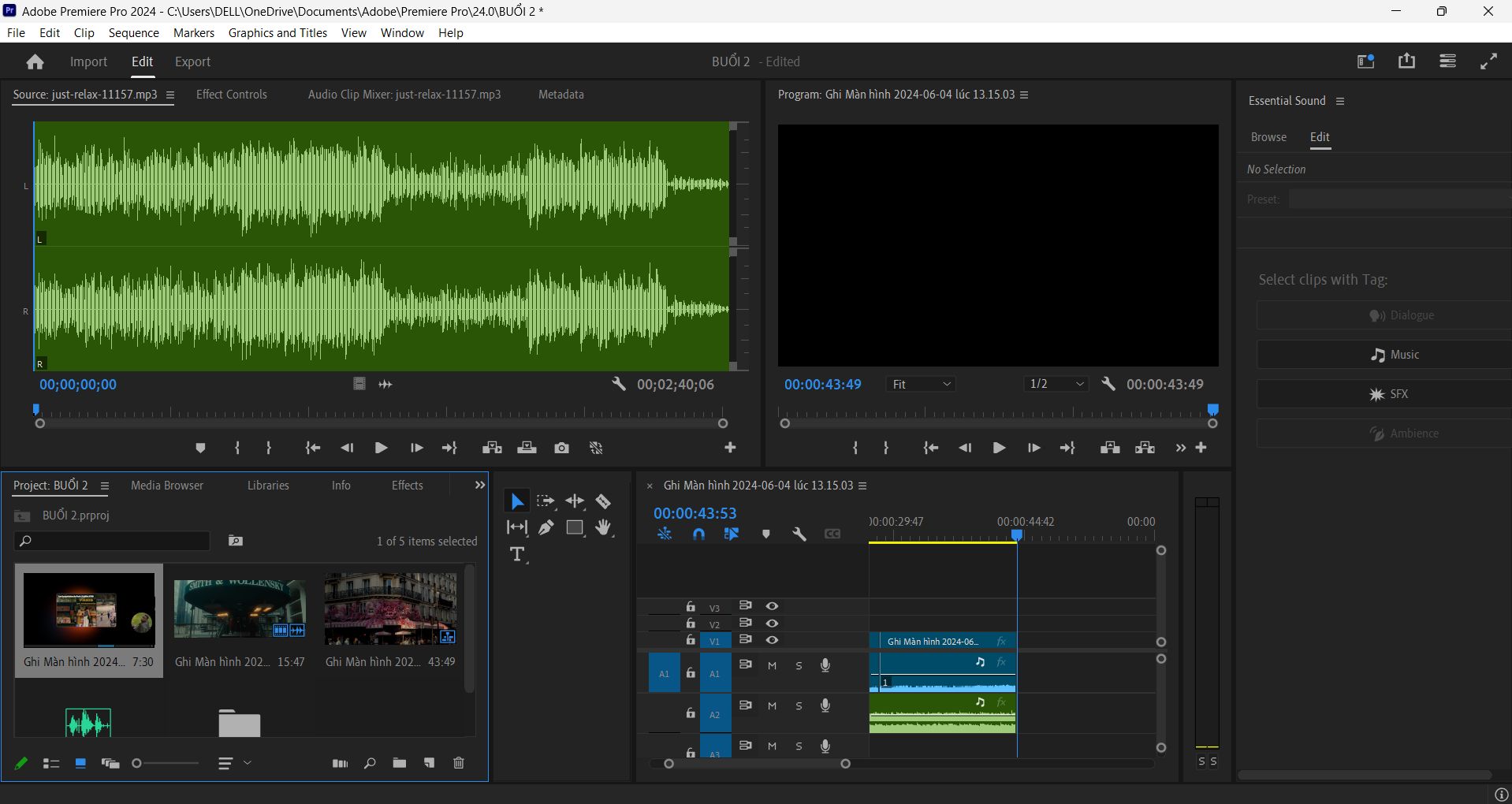Open the Quick Export share icon

[x=1406, y=61]
